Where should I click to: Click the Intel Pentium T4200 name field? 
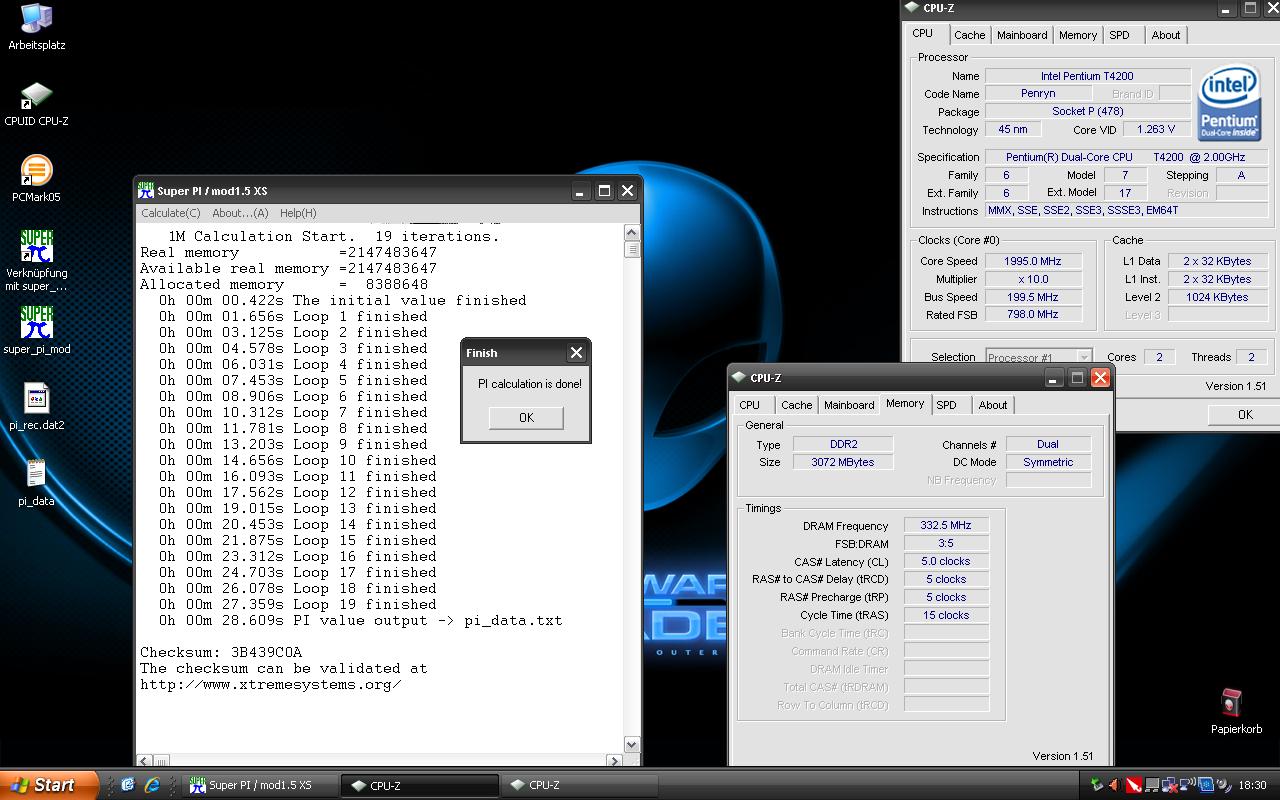(x=1087, y=76)
